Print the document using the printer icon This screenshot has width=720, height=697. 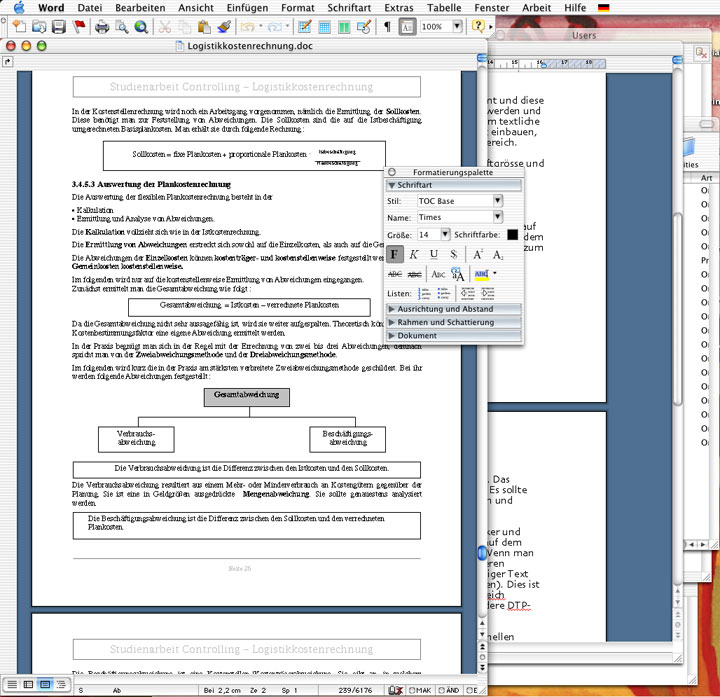coord(102,27)
